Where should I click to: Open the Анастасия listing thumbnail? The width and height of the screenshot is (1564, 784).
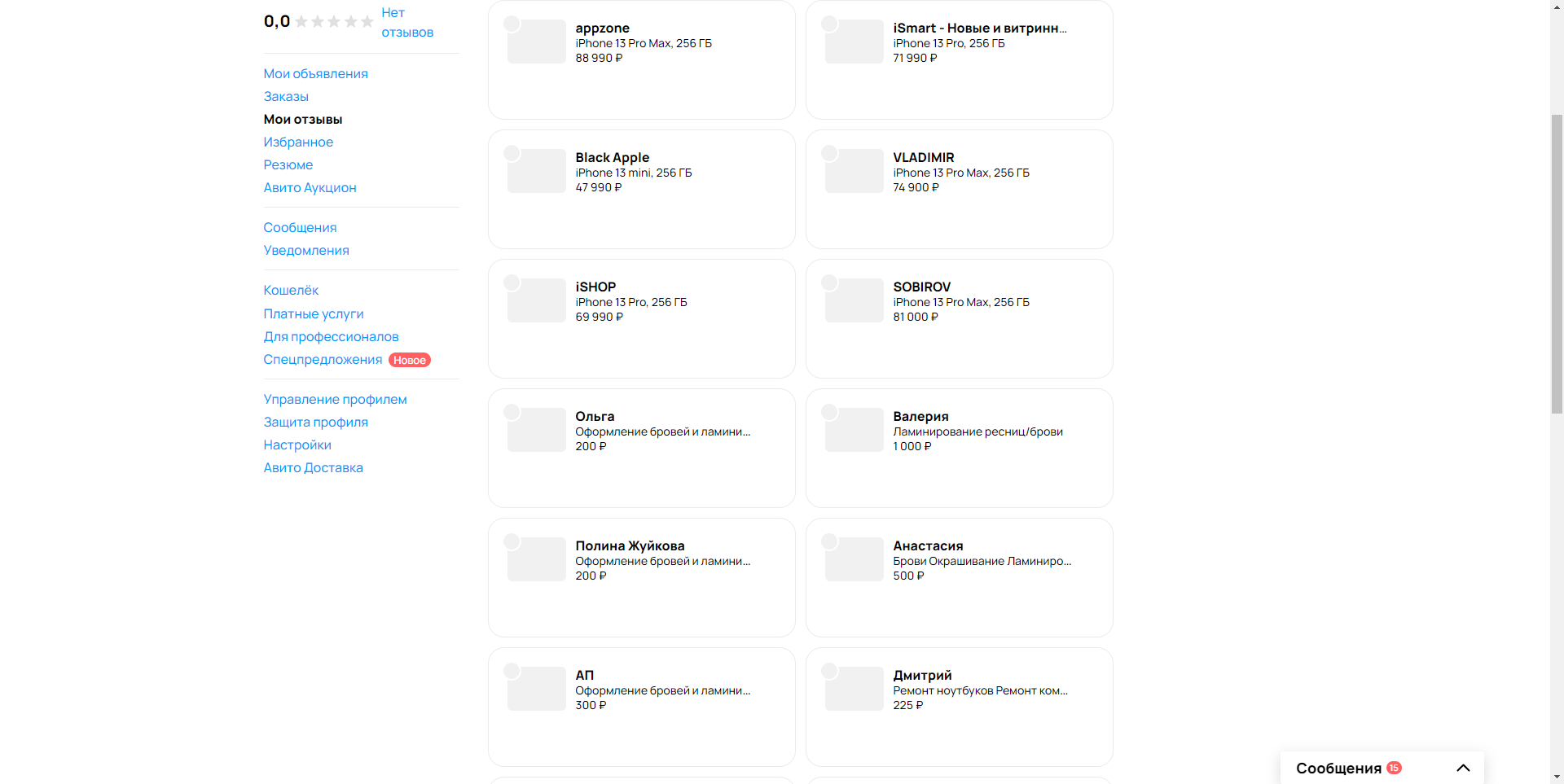coord(854,559)
